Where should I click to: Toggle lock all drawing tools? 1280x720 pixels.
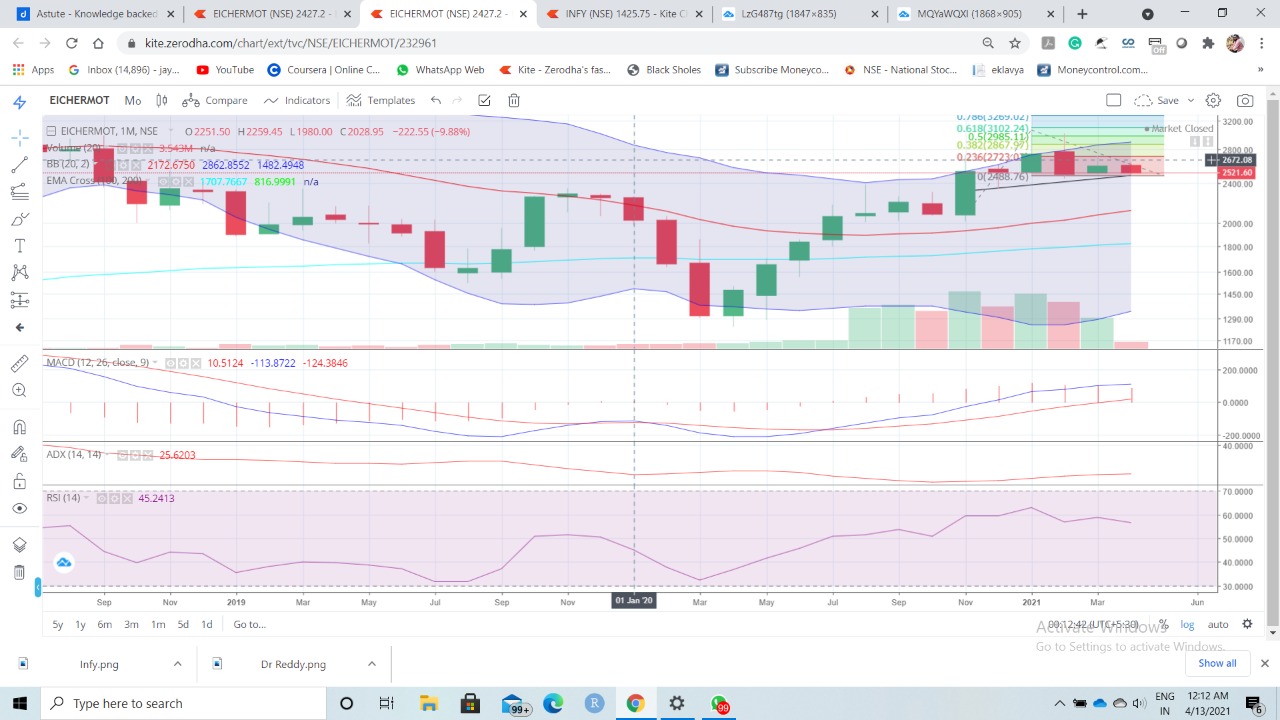pos(19,481)
